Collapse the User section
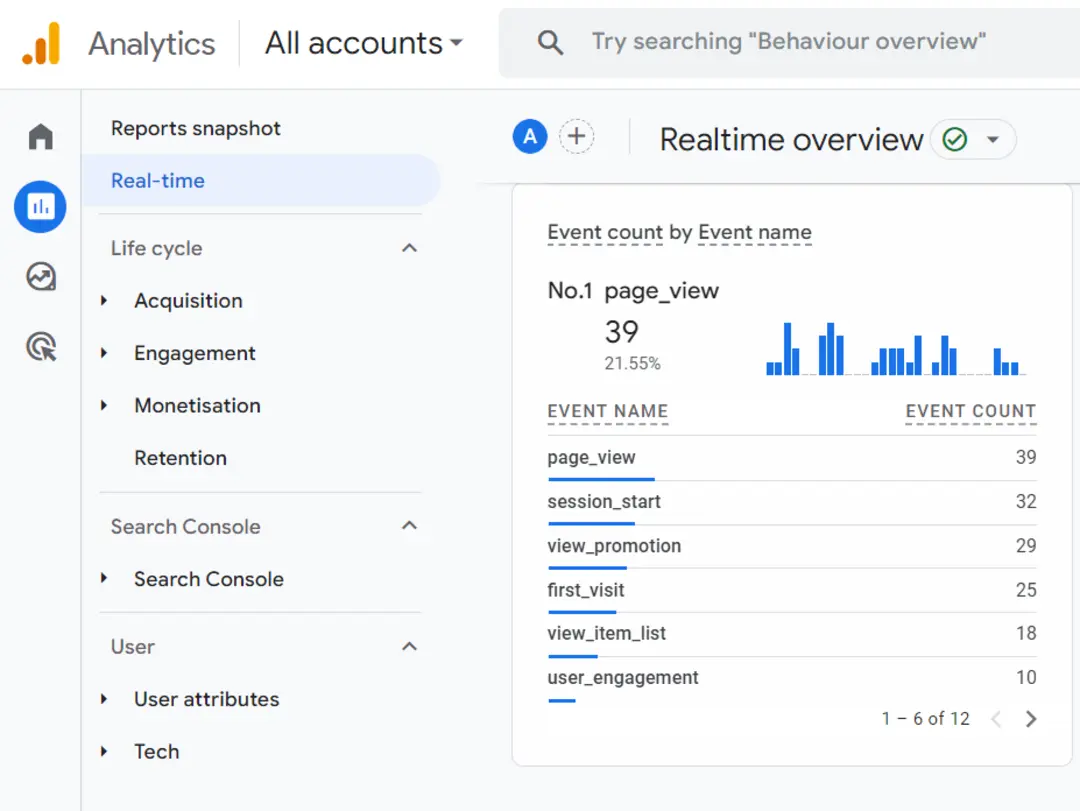The image size is (1080, 811). 409,646
